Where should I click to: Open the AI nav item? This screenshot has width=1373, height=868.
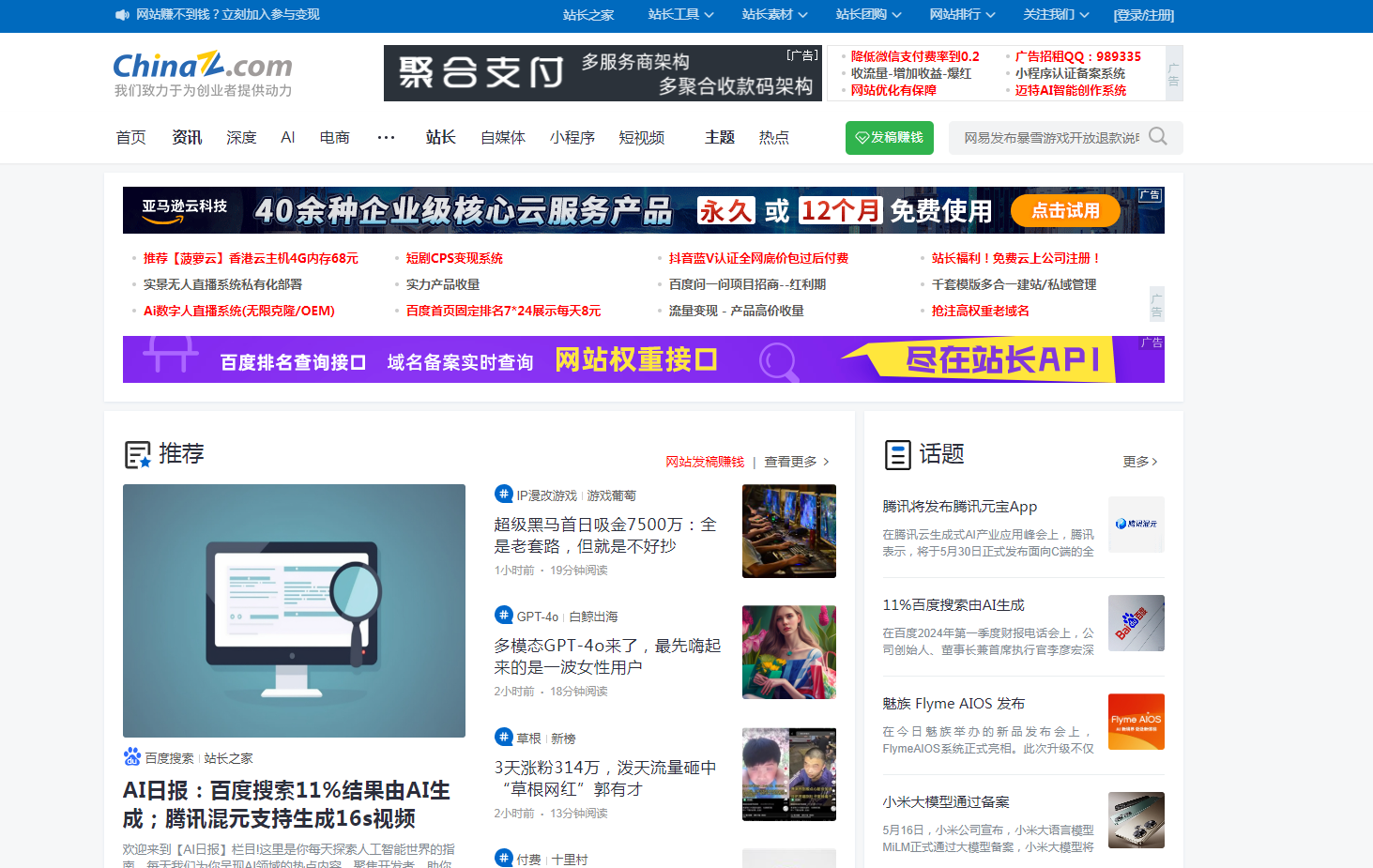pyautogui.click(x=288, y=137)
